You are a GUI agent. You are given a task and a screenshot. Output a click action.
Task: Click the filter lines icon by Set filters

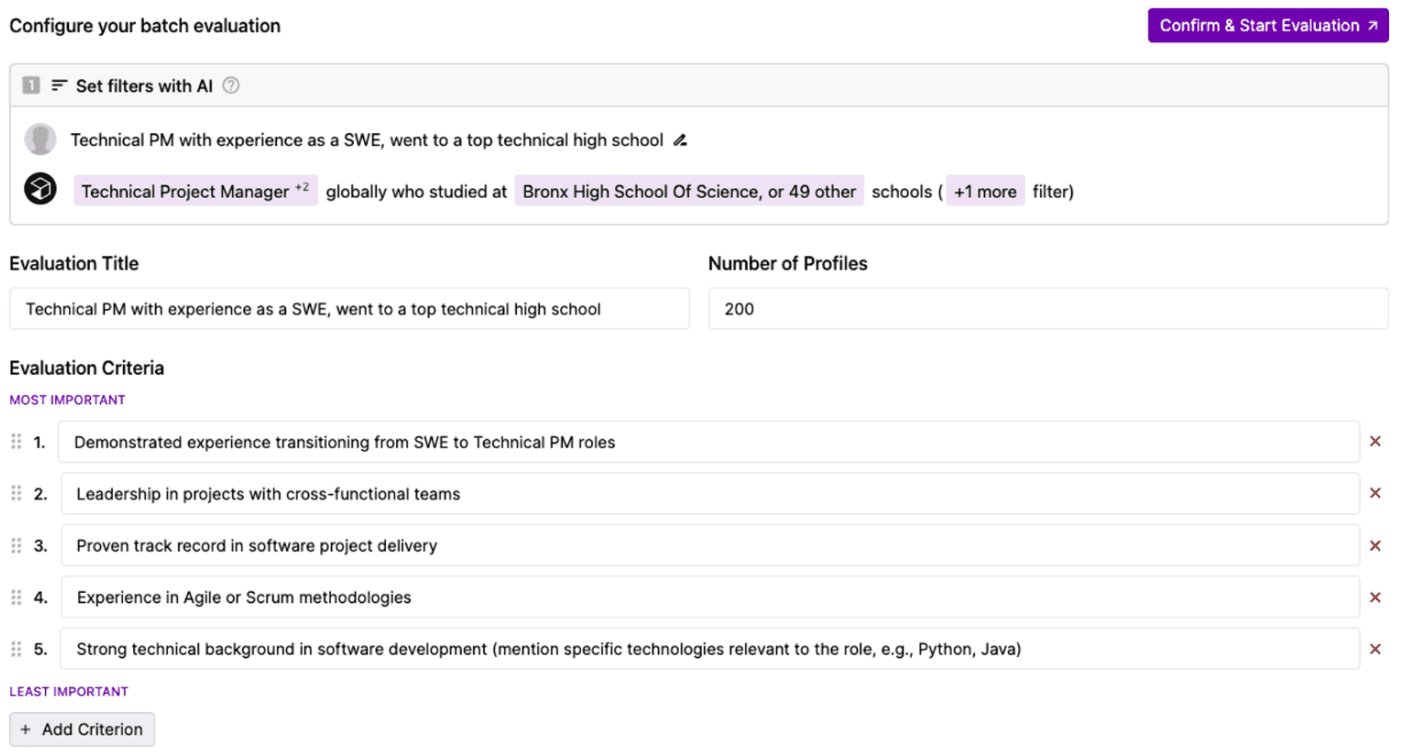click(x=60, y=86)
